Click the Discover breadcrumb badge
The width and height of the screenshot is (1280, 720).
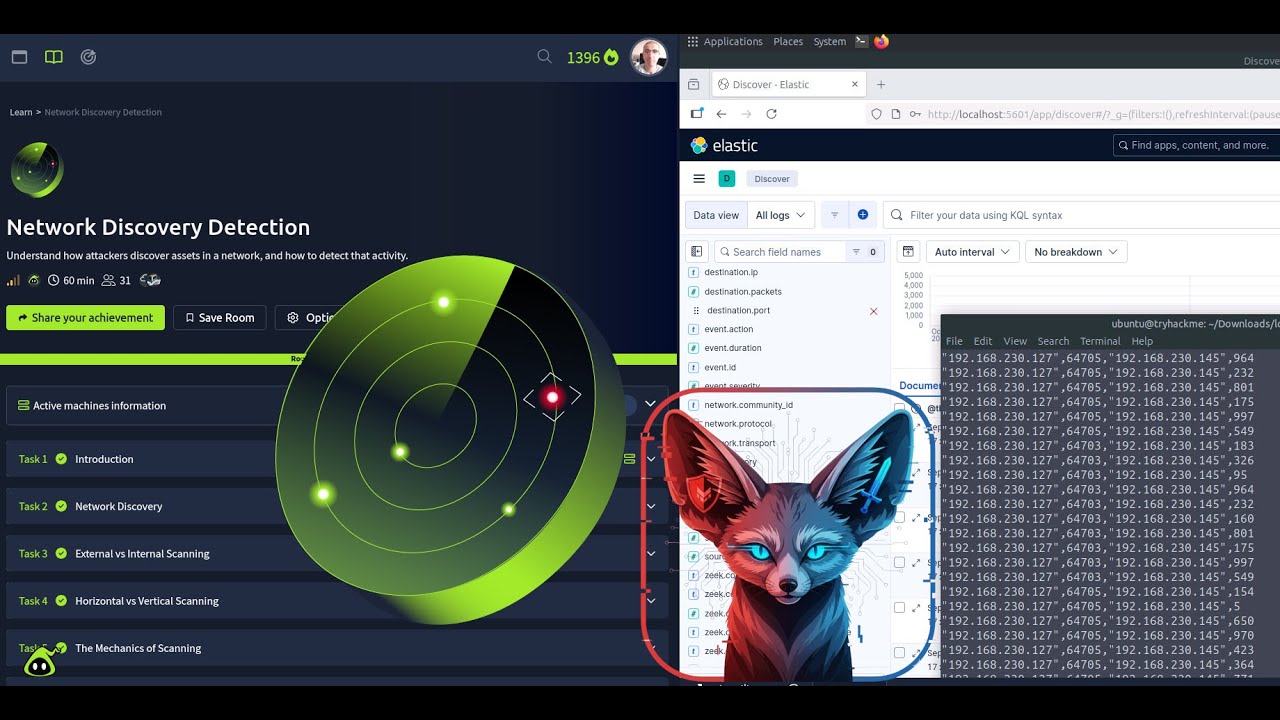point(772,179)
